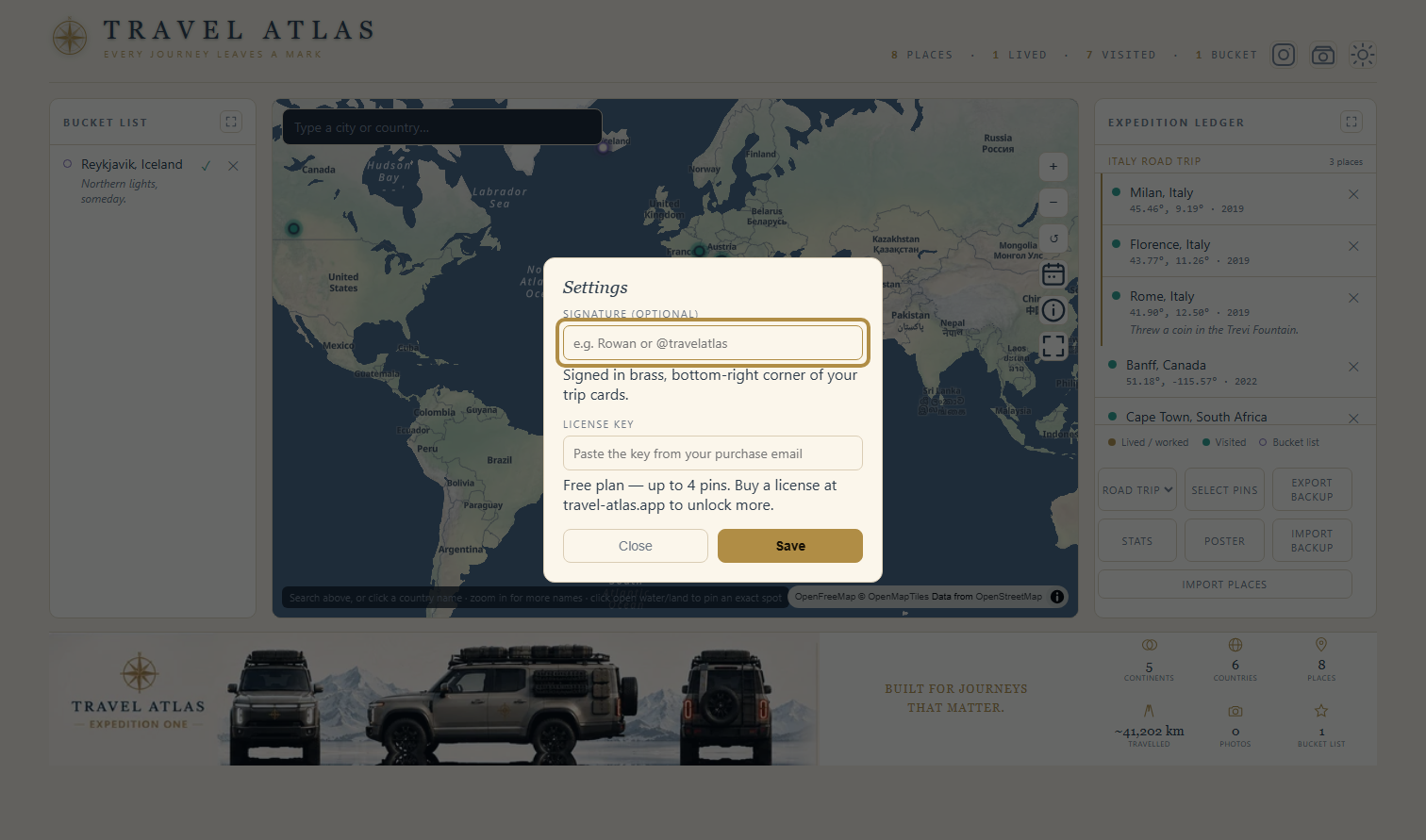Remove Milan, Italy from ledger
Screen dimensions: 1426x840
(x=1353, y=194)
